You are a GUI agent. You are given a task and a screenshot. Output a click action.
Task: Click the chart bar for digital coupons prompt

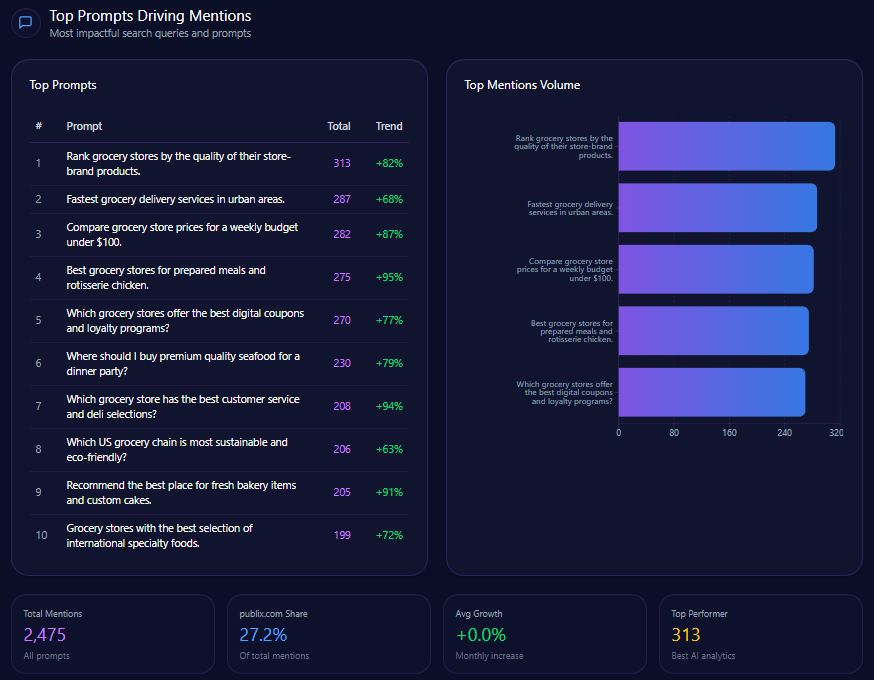tap(711, 392)
